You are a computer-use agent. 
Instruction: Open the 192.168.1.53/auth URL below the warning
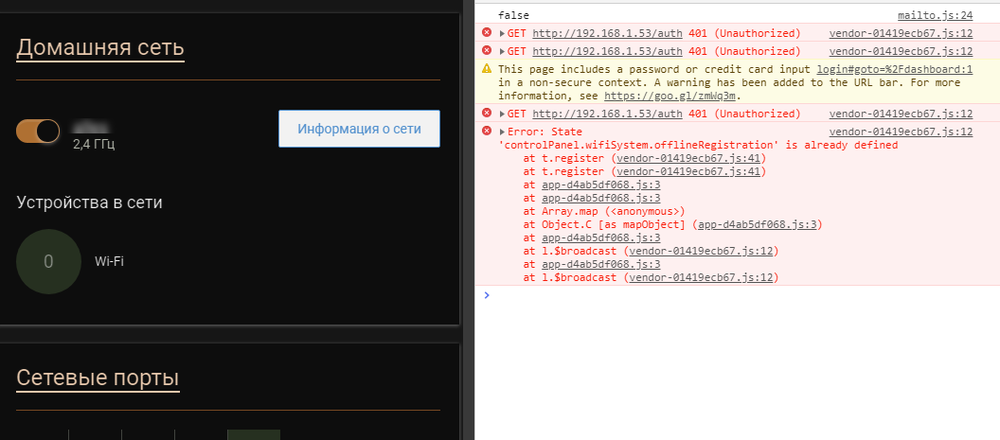point(607,114)
